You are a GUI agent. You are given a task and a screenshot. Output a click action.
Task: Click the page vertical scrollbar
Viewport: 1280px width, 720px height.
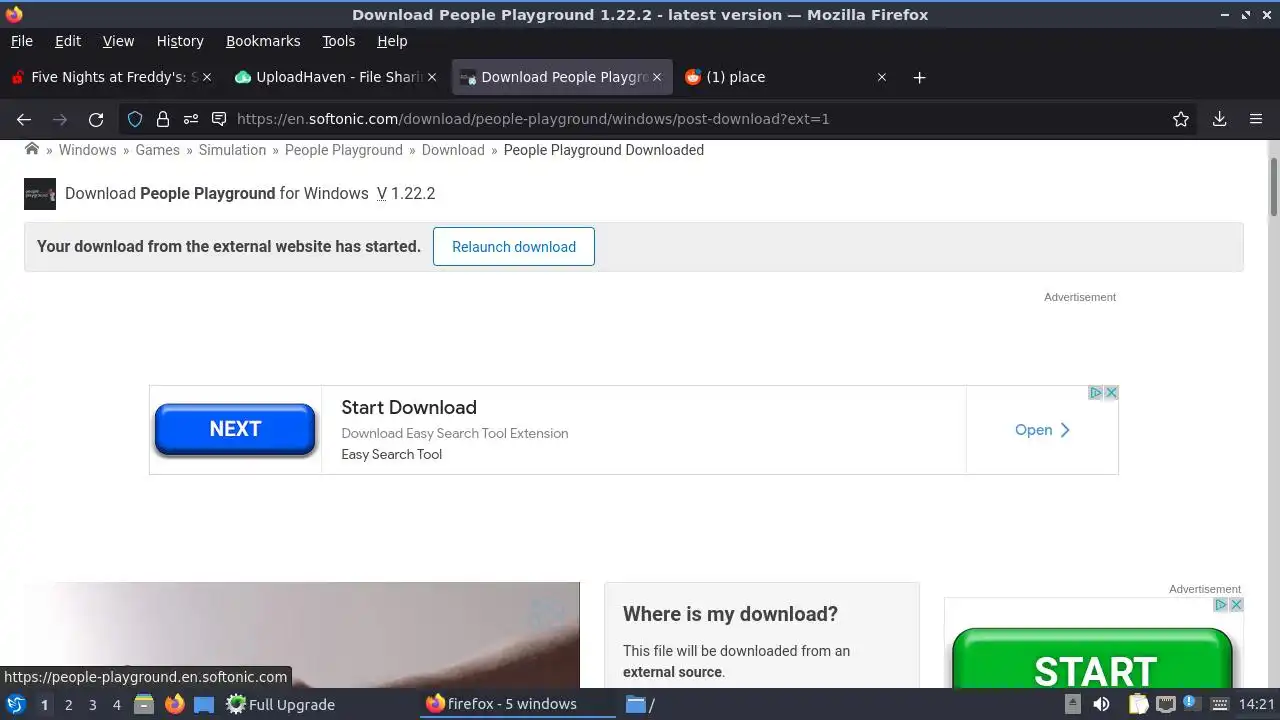1273,186
